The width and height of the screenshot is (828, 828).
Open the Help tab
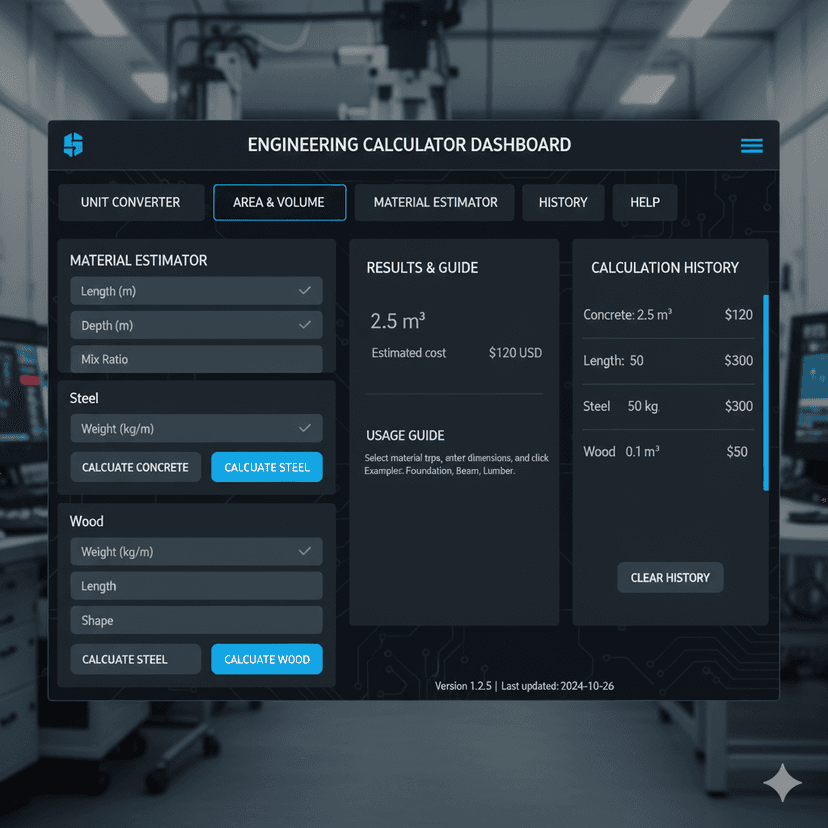pos(645,202)
